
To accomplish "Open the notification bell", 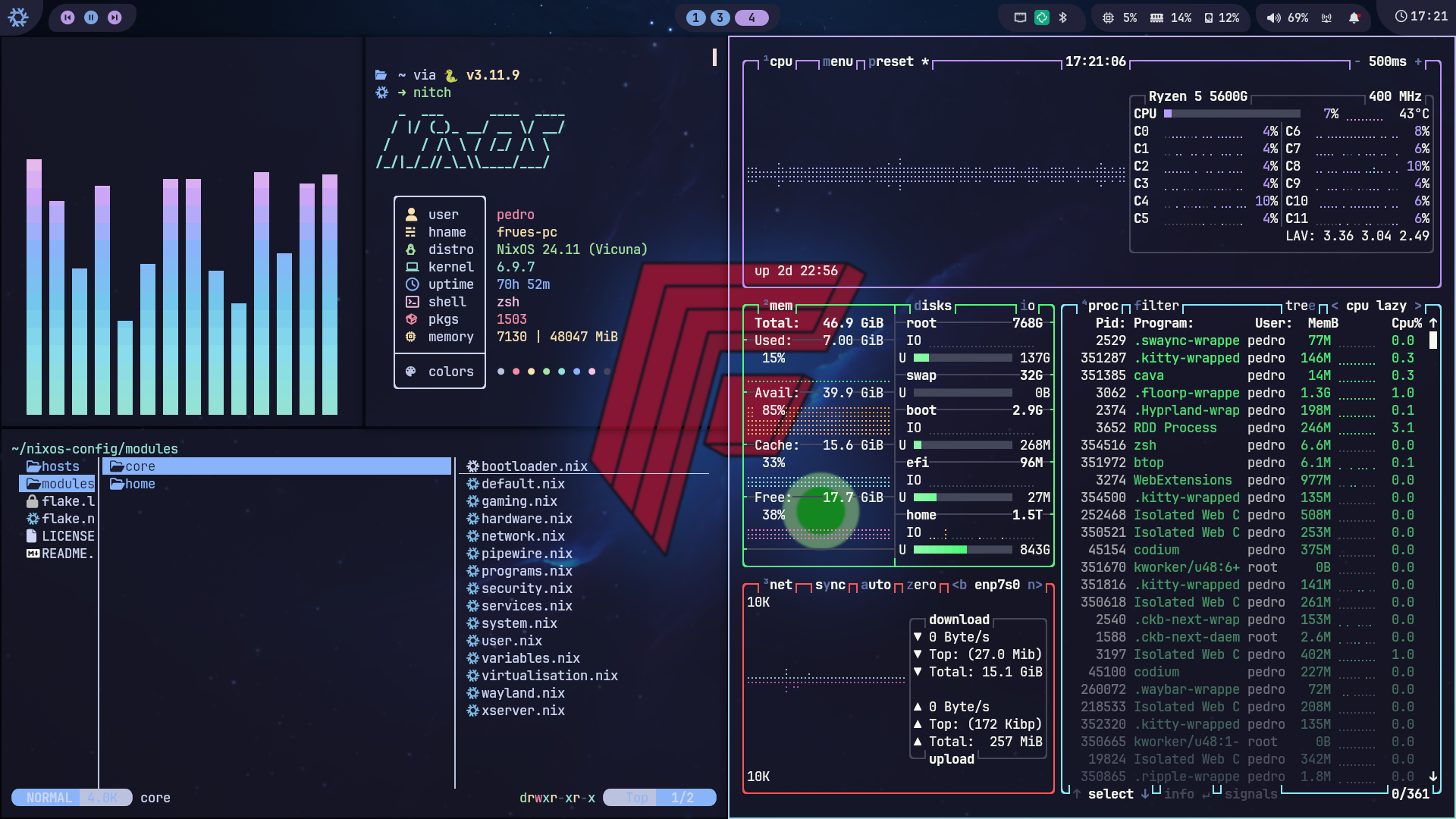I will click(1354, 17).
